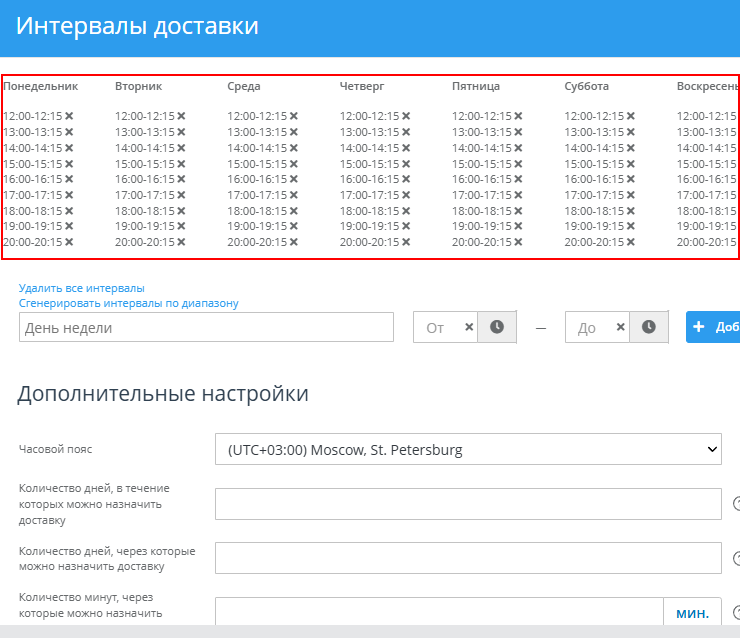Focus days-within-which delivery input field
The width and height of the screenshot is (740, 638).
[x=468, y=504]
